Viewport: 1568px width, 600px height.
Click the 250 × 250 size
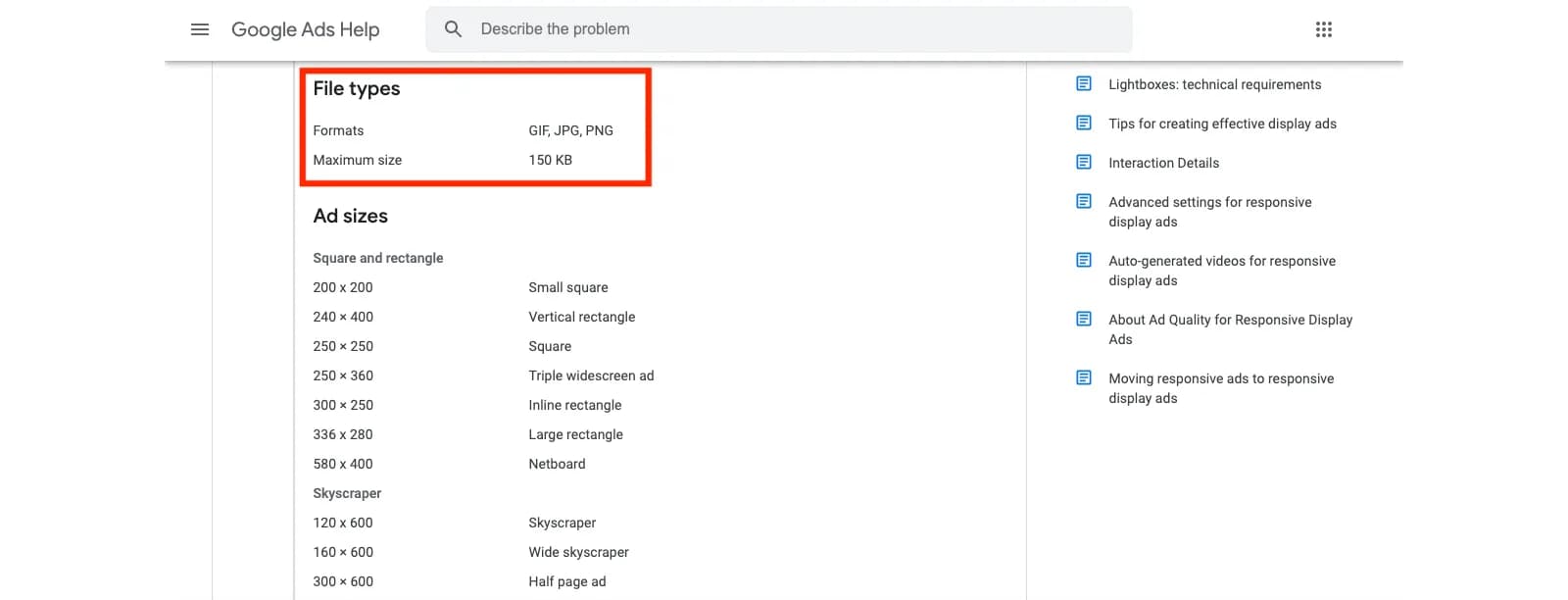tap(343, 346)
